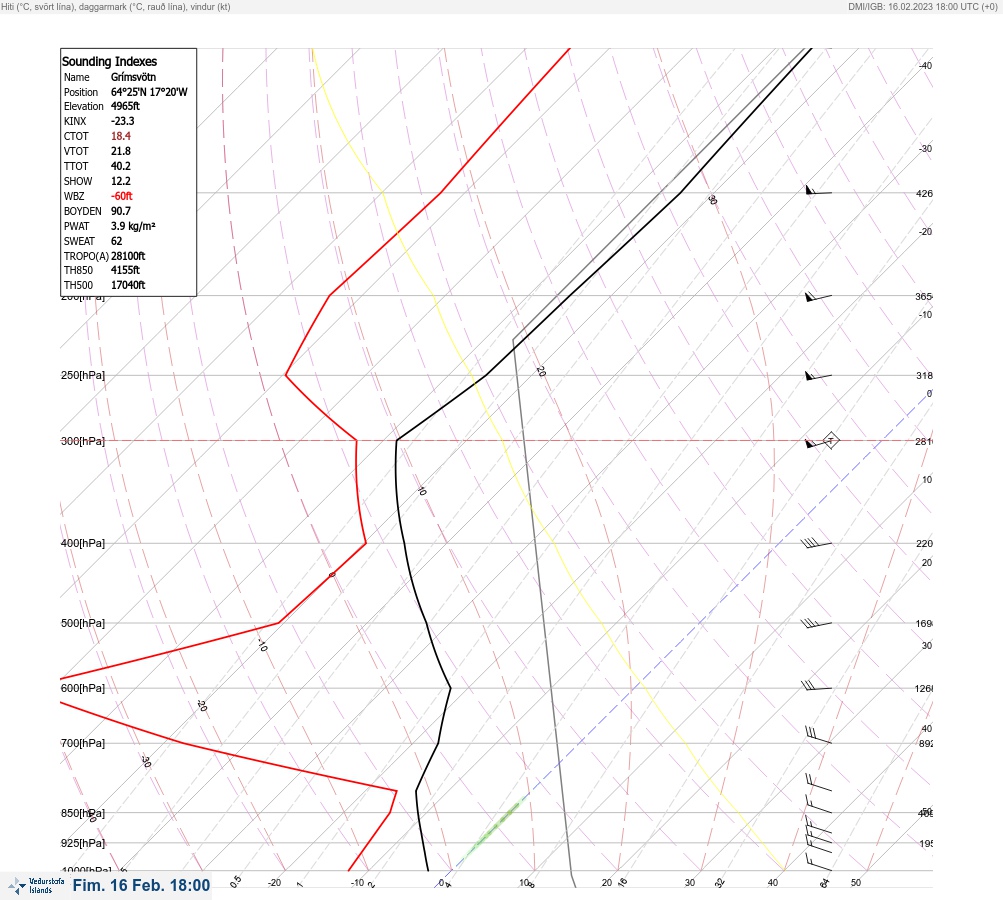Click the 220 height label on the right edge

(924, 544)
